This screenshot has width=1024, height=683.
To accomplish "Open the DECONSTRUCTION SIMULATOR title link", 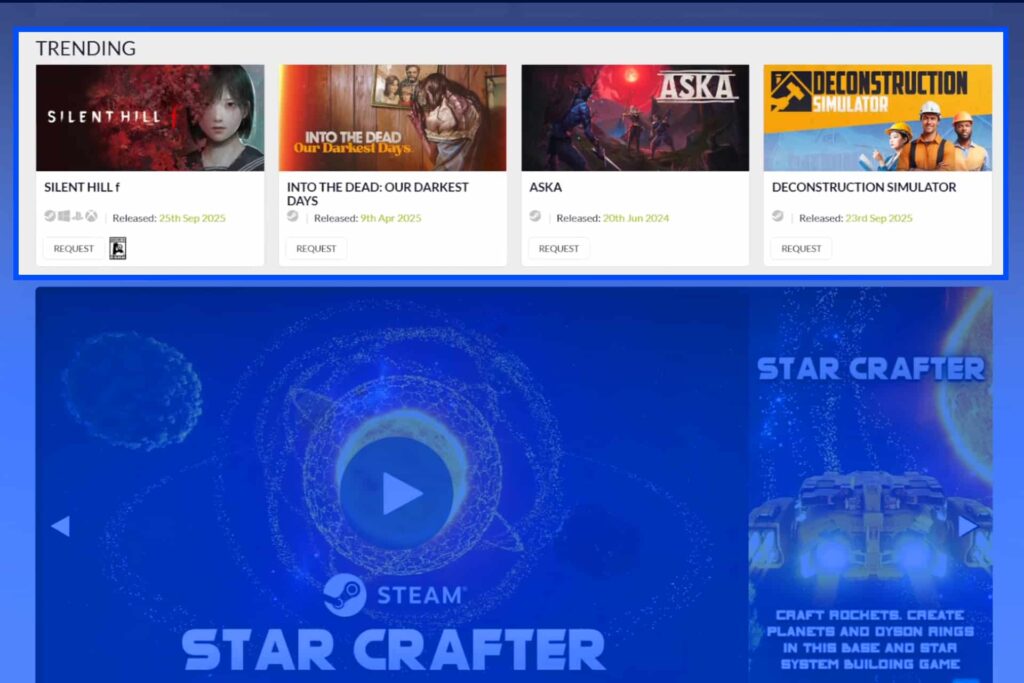I will [864, 187].
